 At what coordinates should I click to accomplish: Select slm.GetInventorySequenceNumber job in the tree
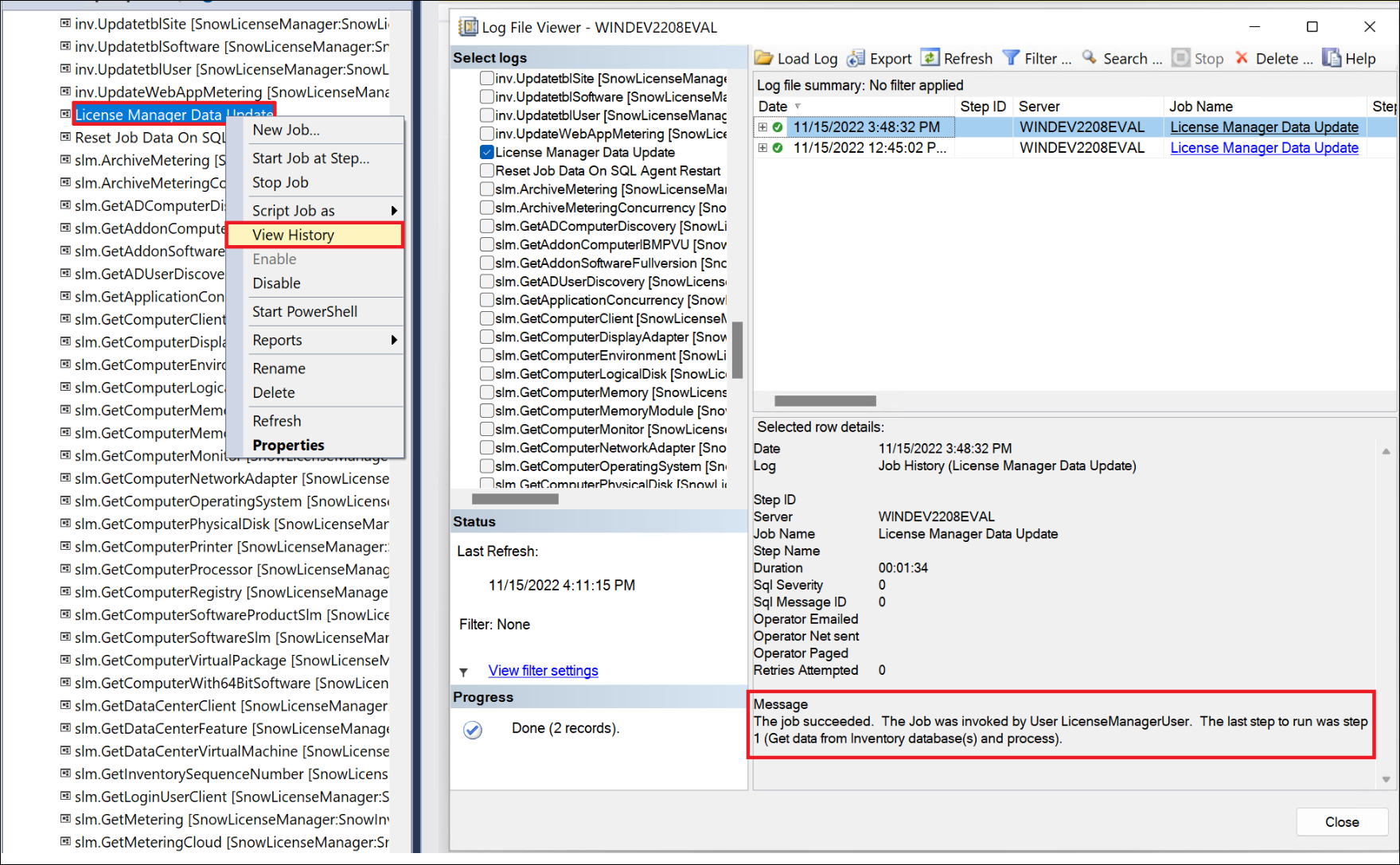pyautogui.click(x=231, y=773)
